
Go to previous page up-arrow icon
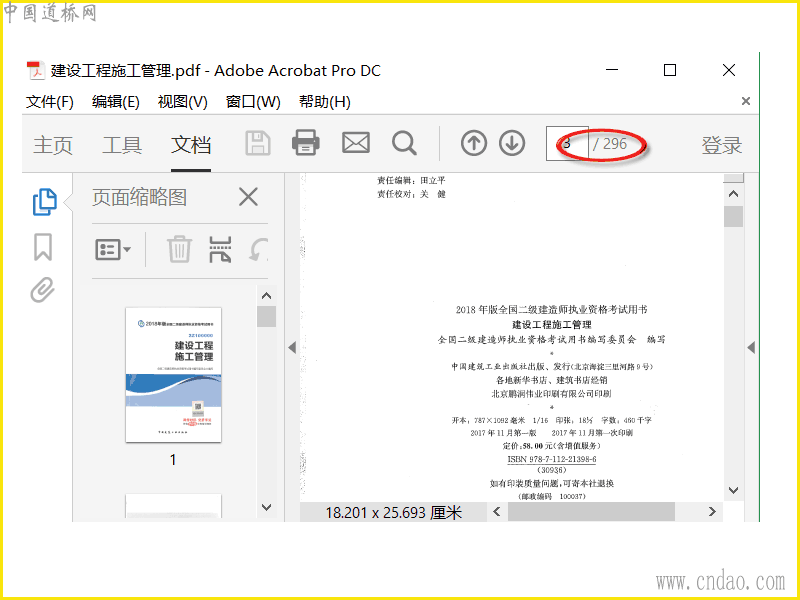tap(473, 143)
